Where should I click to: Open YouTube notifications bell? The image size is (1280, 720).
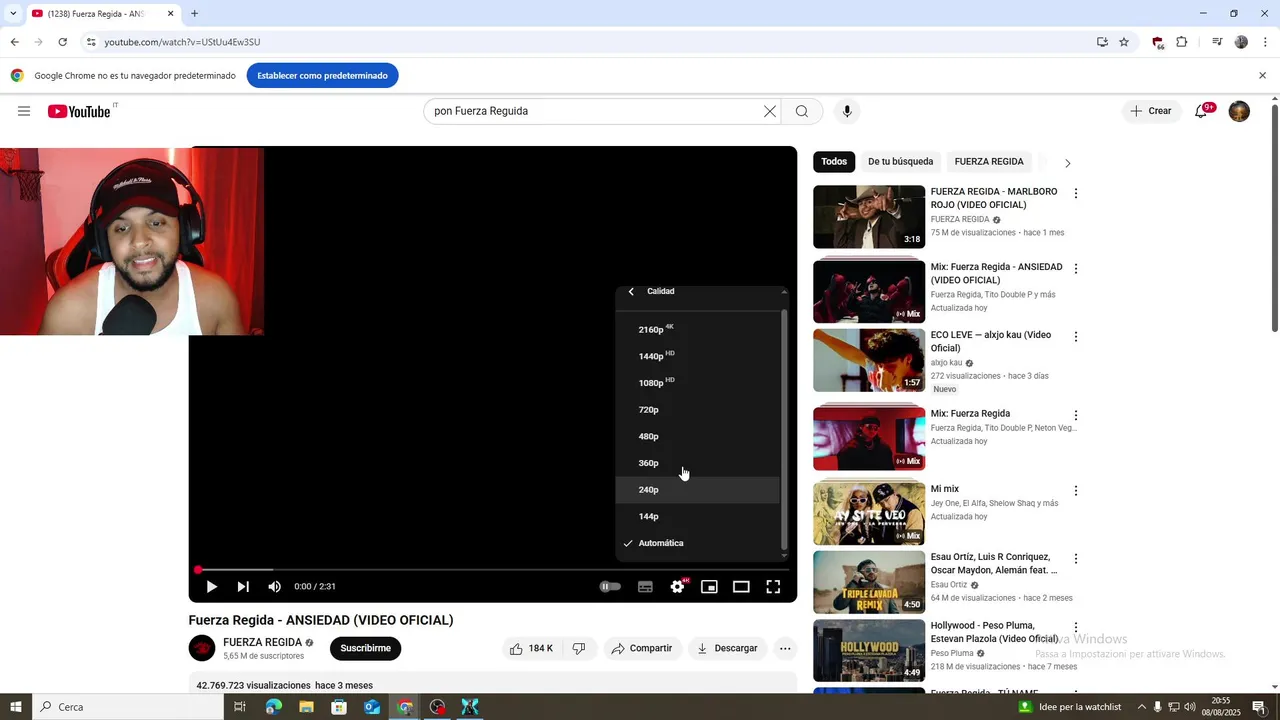pyautogui.click(x=1203, y=111)
